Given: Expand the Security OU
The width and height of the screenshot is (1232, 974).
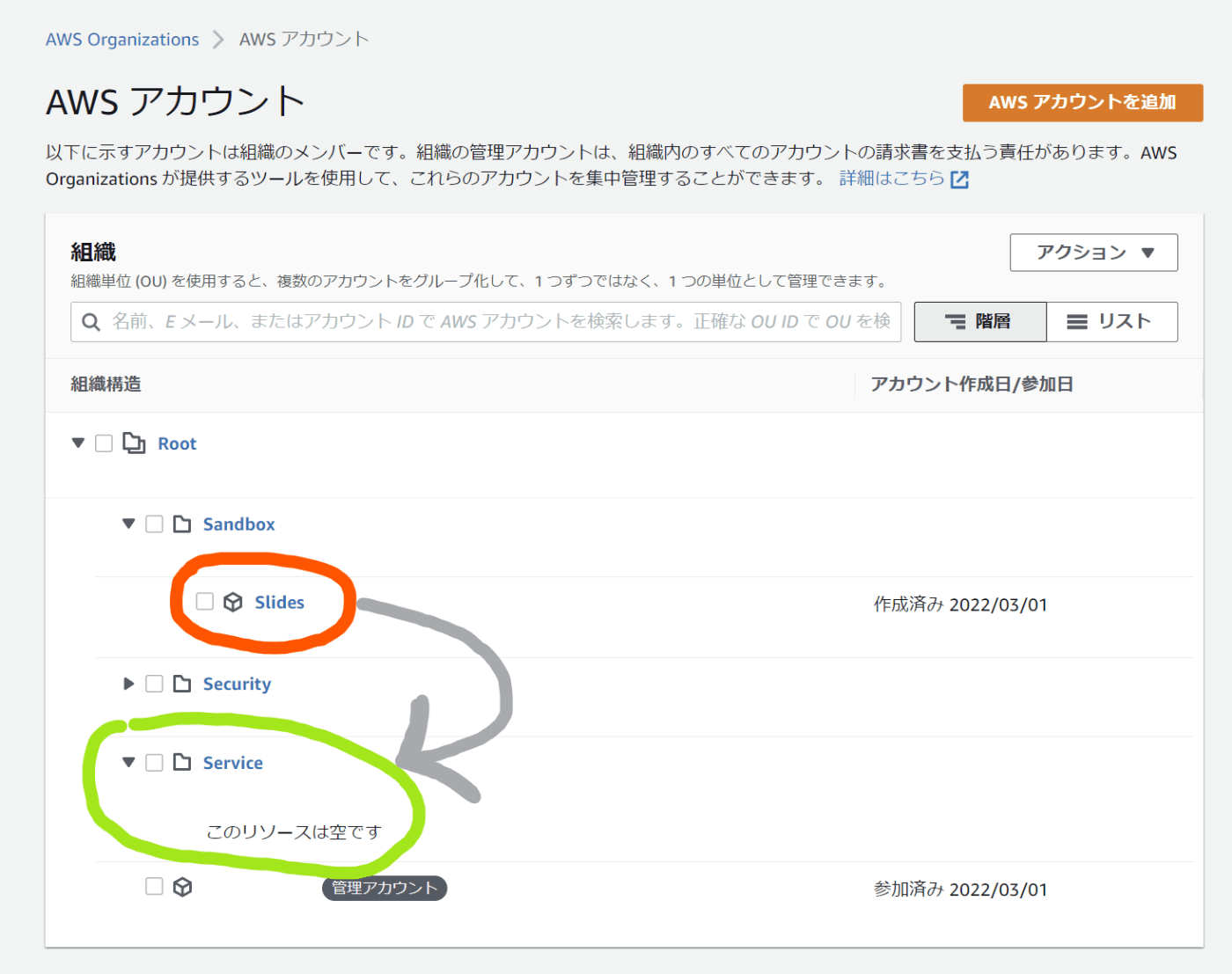Looking at the screenshot, I should (128, 684).
